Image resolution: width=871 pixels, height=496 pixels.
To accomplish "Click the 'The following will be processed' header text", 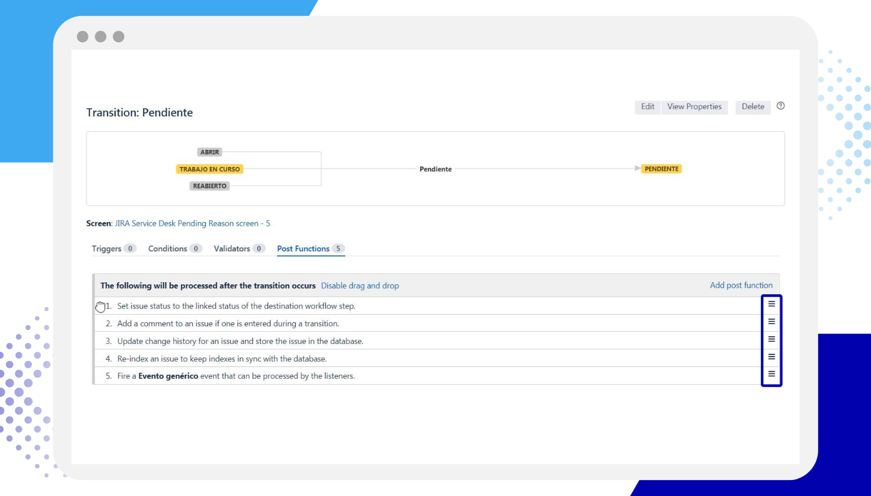I will pos(208,285).
